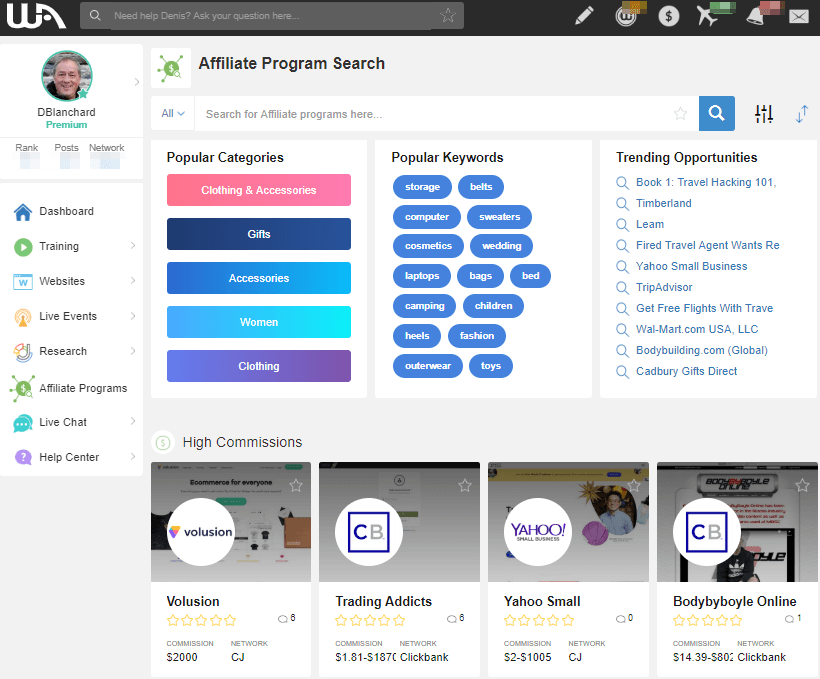The image size is (820, 679).
Task: Open the Research menu item
Action: [63, 351]
